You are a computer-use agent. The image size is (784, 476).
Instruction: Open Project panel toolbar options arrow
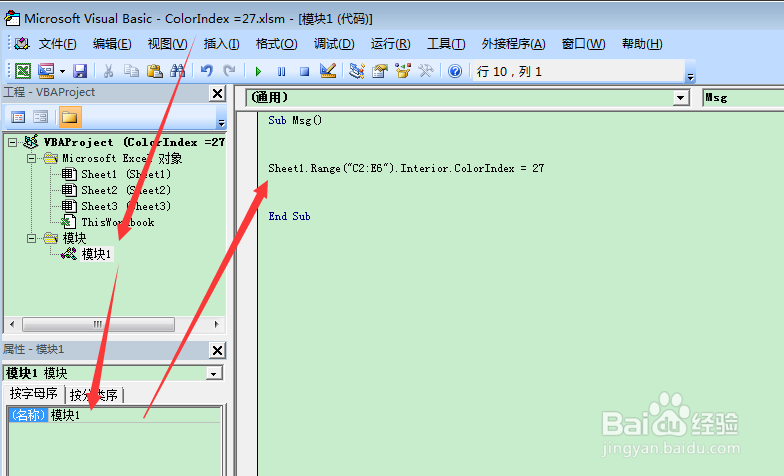221,122
